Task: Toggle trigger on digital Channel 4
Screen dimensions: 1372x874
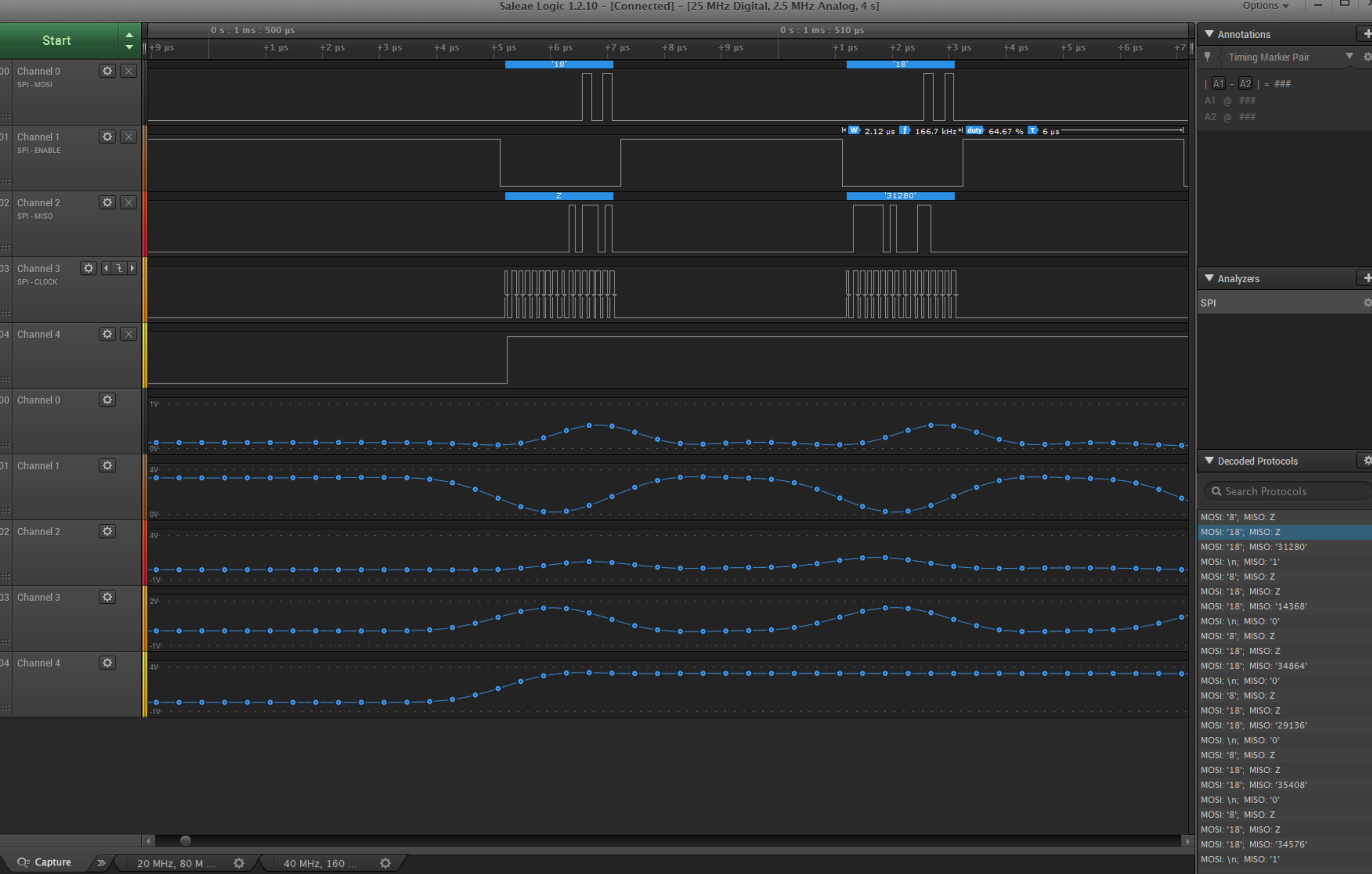Action: 129,334
